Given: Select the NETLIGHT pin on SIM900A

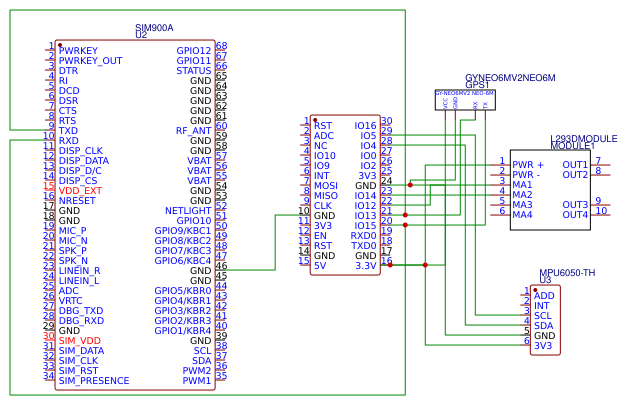Looking at the screenshot, I should [188, 210].
